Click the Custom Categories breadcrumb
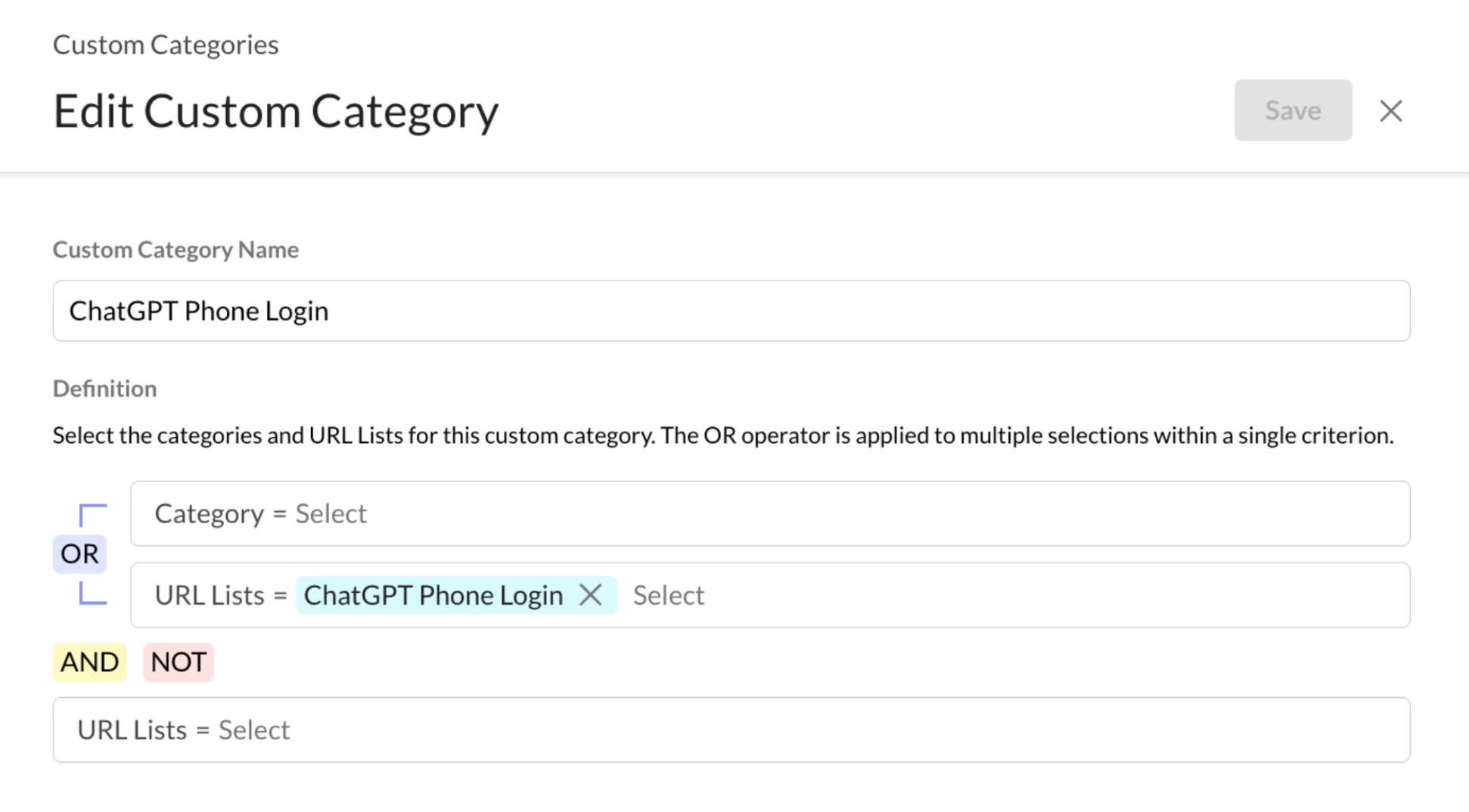 [x=166, y=45]
